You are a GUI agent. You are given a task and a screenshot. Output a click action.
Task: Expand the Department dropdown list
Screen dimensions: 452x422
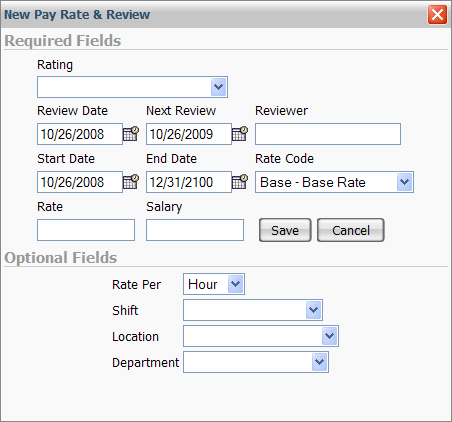tap(256, 362)
